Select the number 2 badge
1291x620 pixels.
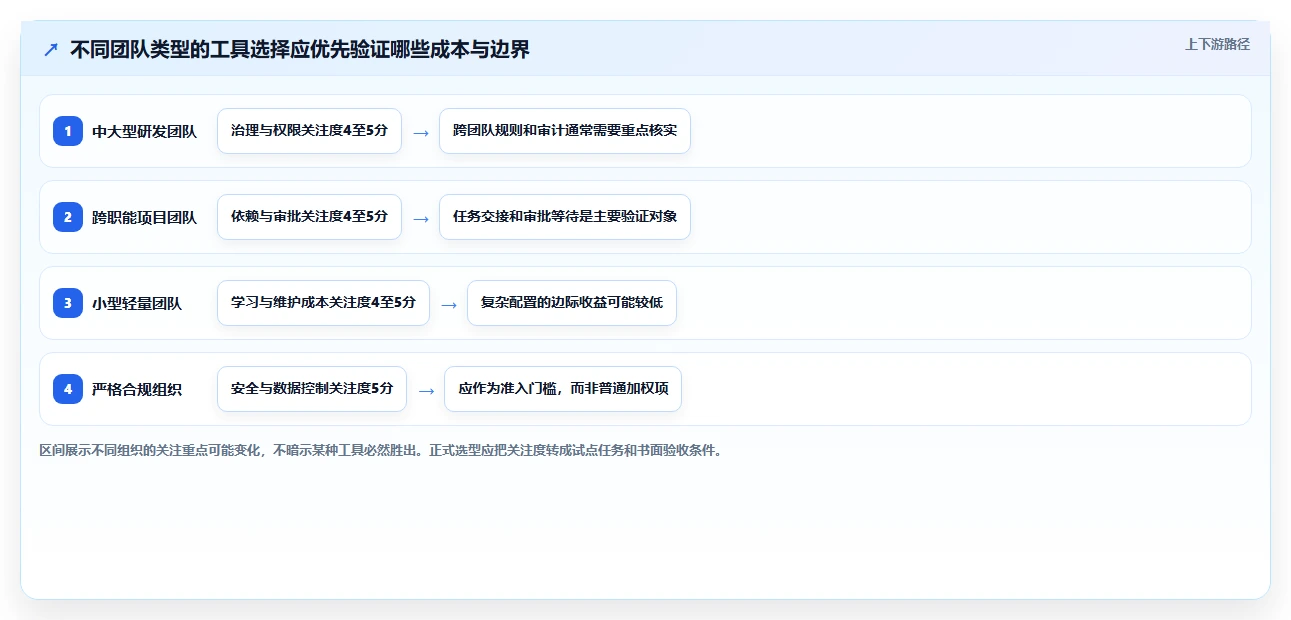pyautogui.click(x=68, y=217)
